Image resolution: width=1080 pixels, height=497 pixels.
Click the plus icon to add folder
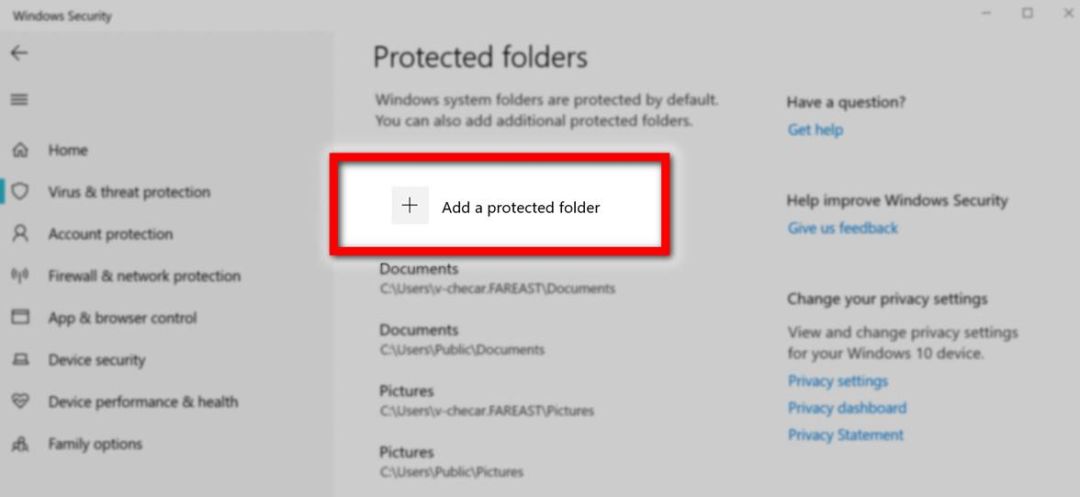409,206
